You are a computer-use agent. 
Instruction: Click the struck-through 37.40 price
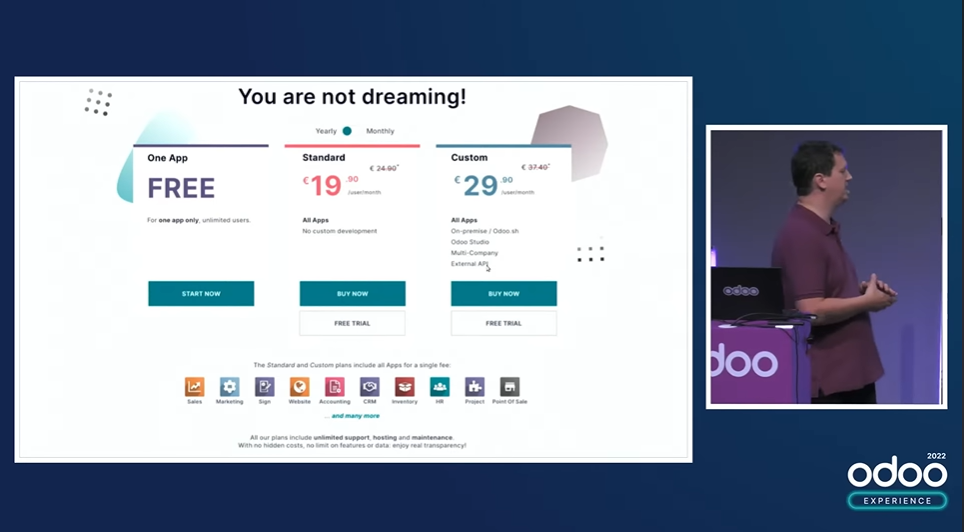[535, 167]
